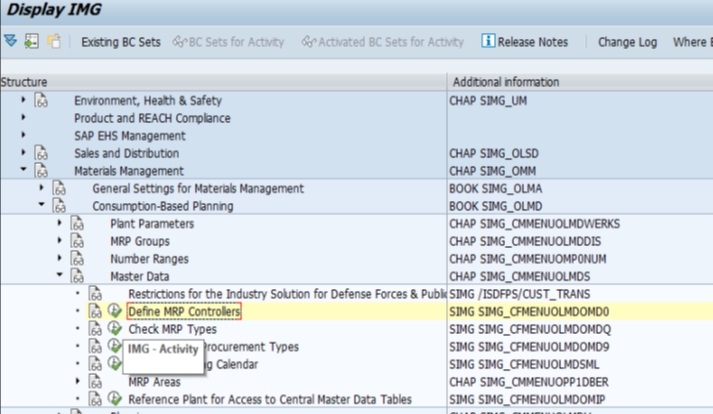Open Existing BC Sets
The width and height of the screenshot is (713, 414).
(x=121, y=42)
